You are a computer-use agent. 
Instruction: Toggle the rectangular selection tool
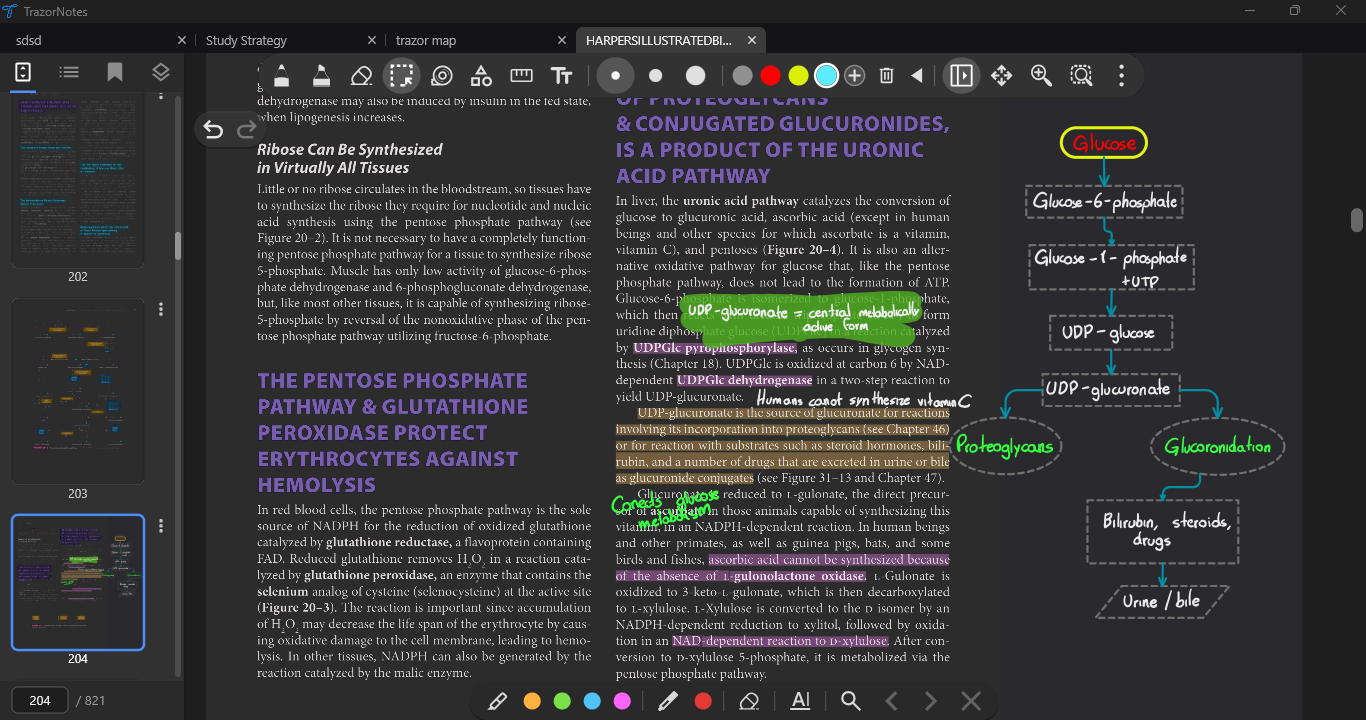click(402, 75)
